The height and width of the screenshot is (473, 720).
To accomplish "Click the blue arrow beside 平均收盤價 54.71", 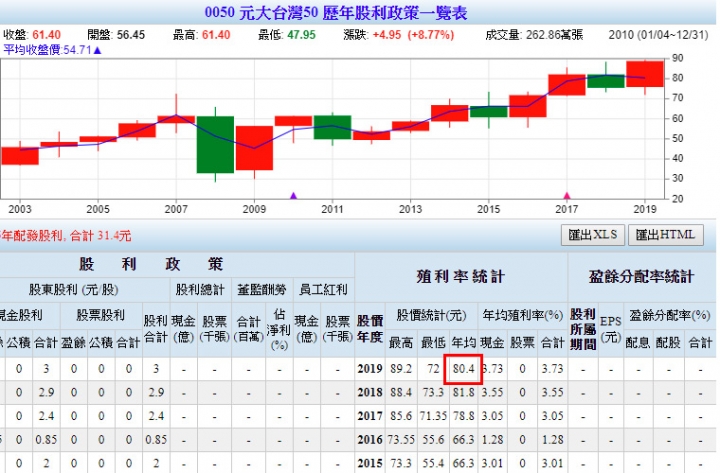I will pos(97,50).
